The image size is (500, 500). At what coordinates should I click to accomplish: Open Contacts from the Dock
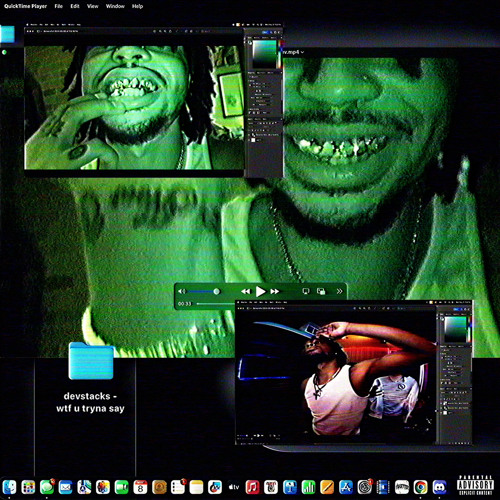coord(159,487)
